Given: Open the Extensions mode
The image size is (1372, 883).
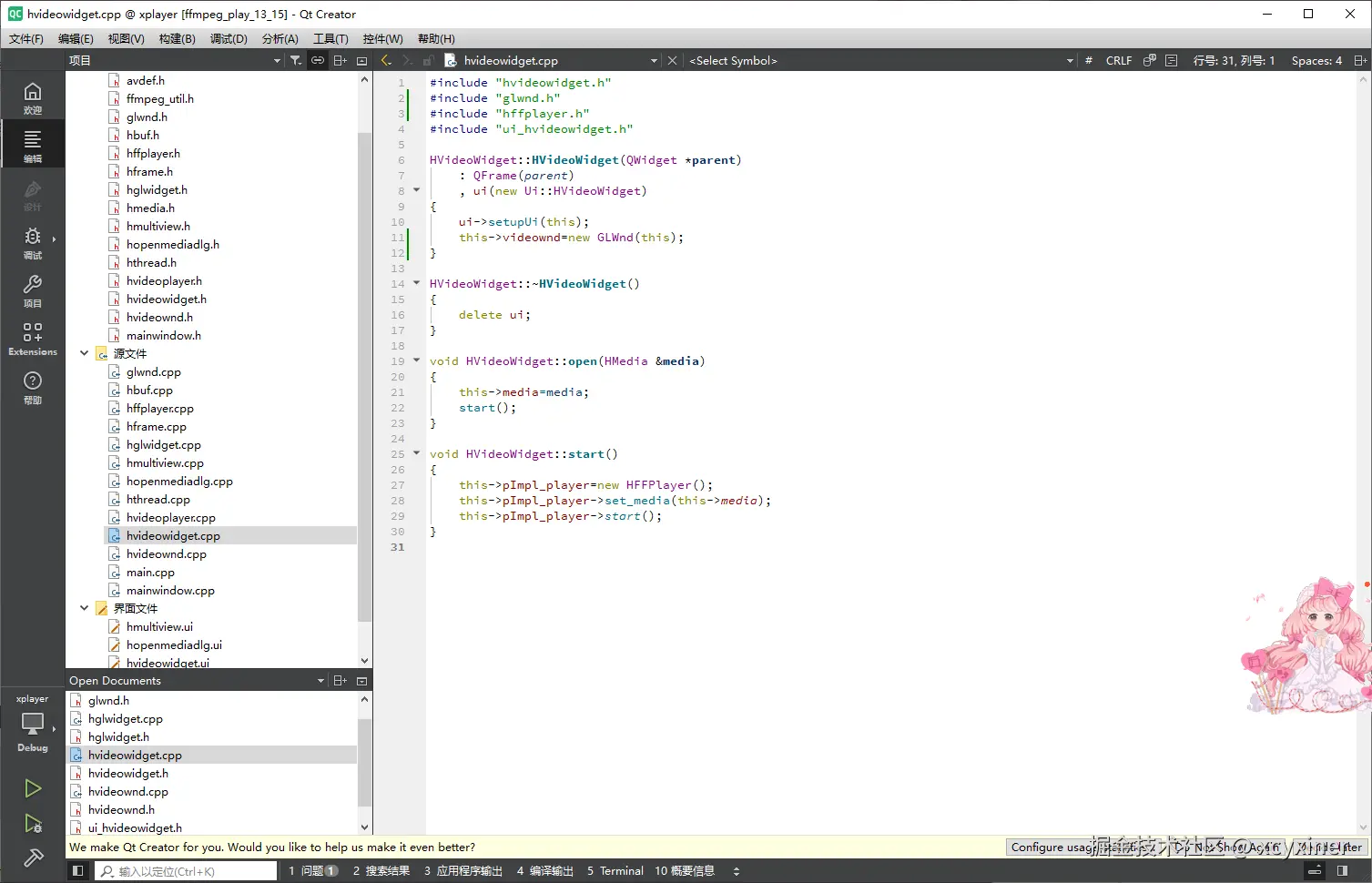Looking at the screenshot, I should tap(33, 338).
